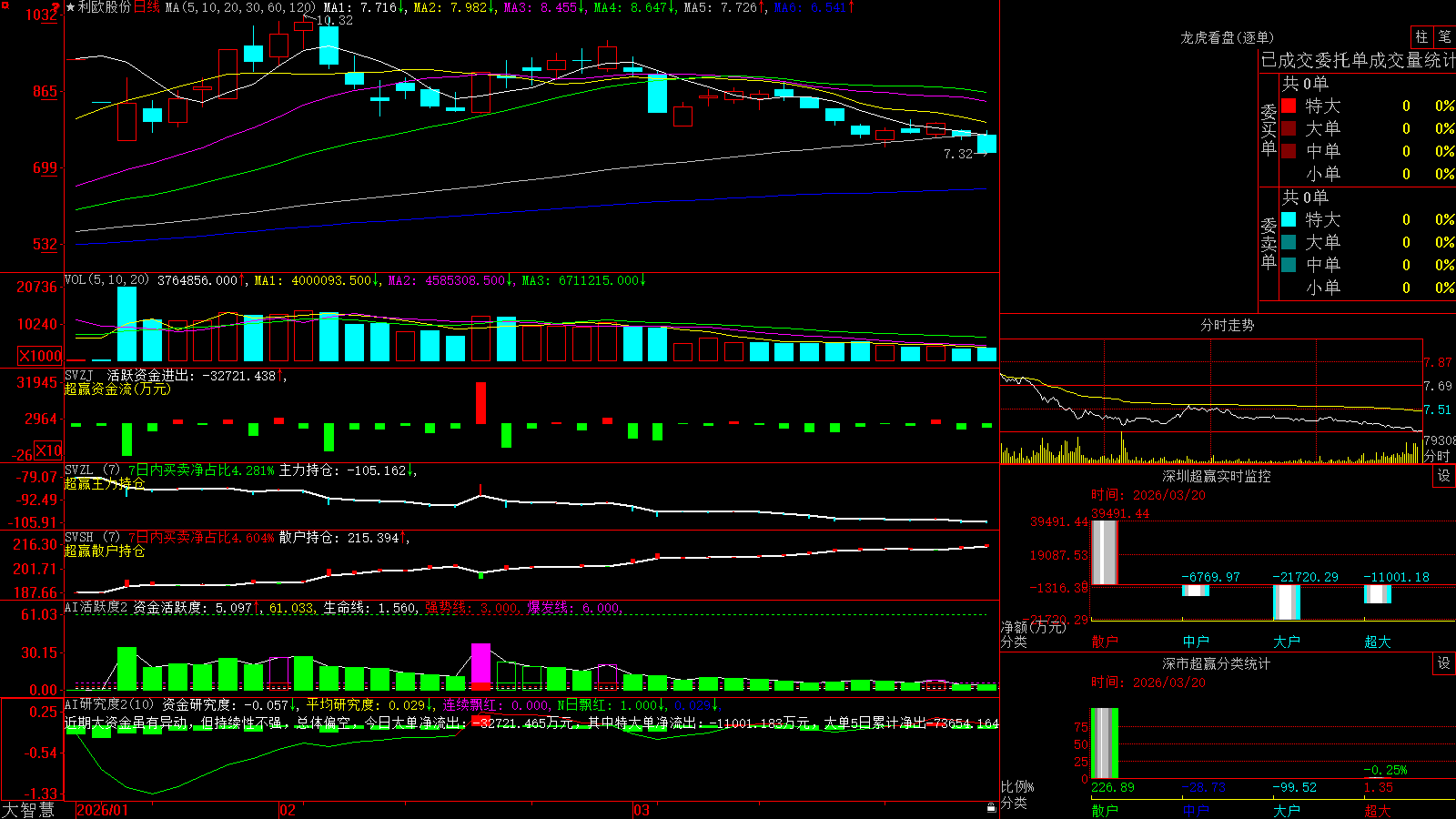Click the 10.32 high price annotation

coord(334,20)
